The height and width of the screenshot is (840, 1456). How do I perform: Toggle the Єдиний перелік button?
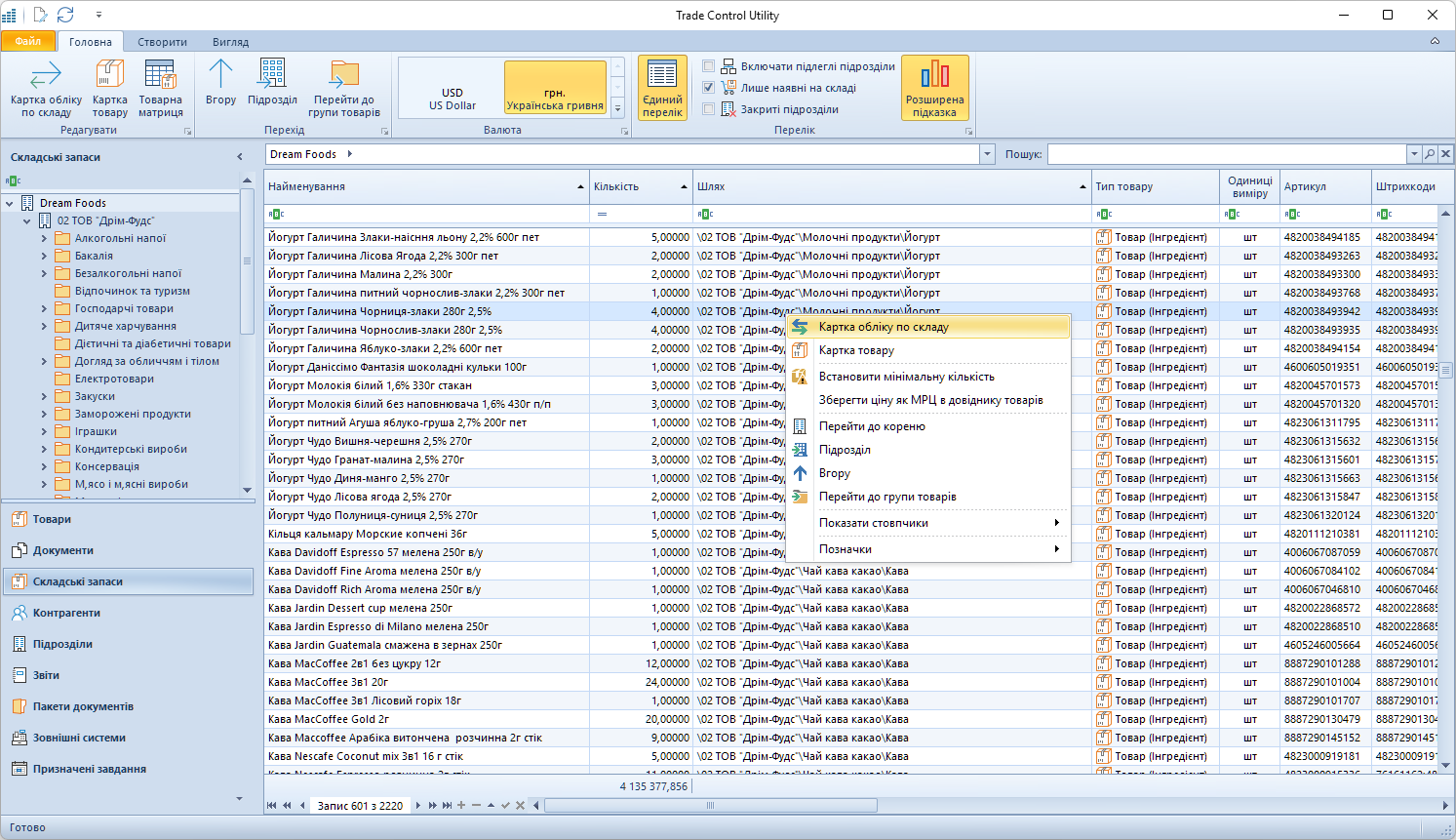click(x=662, y=88)
